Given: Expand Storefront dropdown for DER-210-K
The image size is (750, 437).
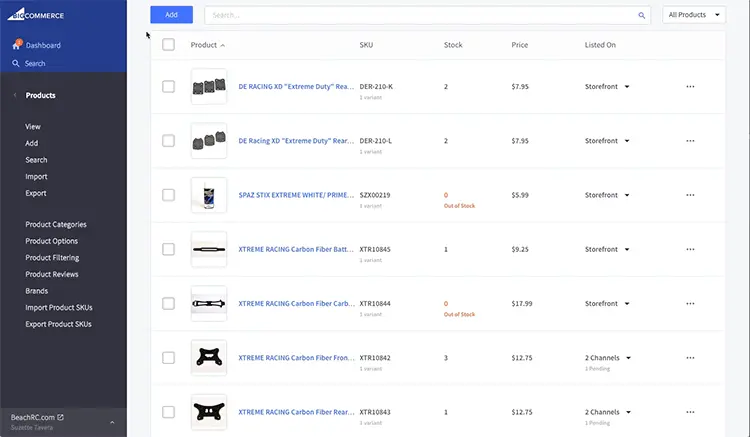Looking at the screenshot, I should click(627, 87).
